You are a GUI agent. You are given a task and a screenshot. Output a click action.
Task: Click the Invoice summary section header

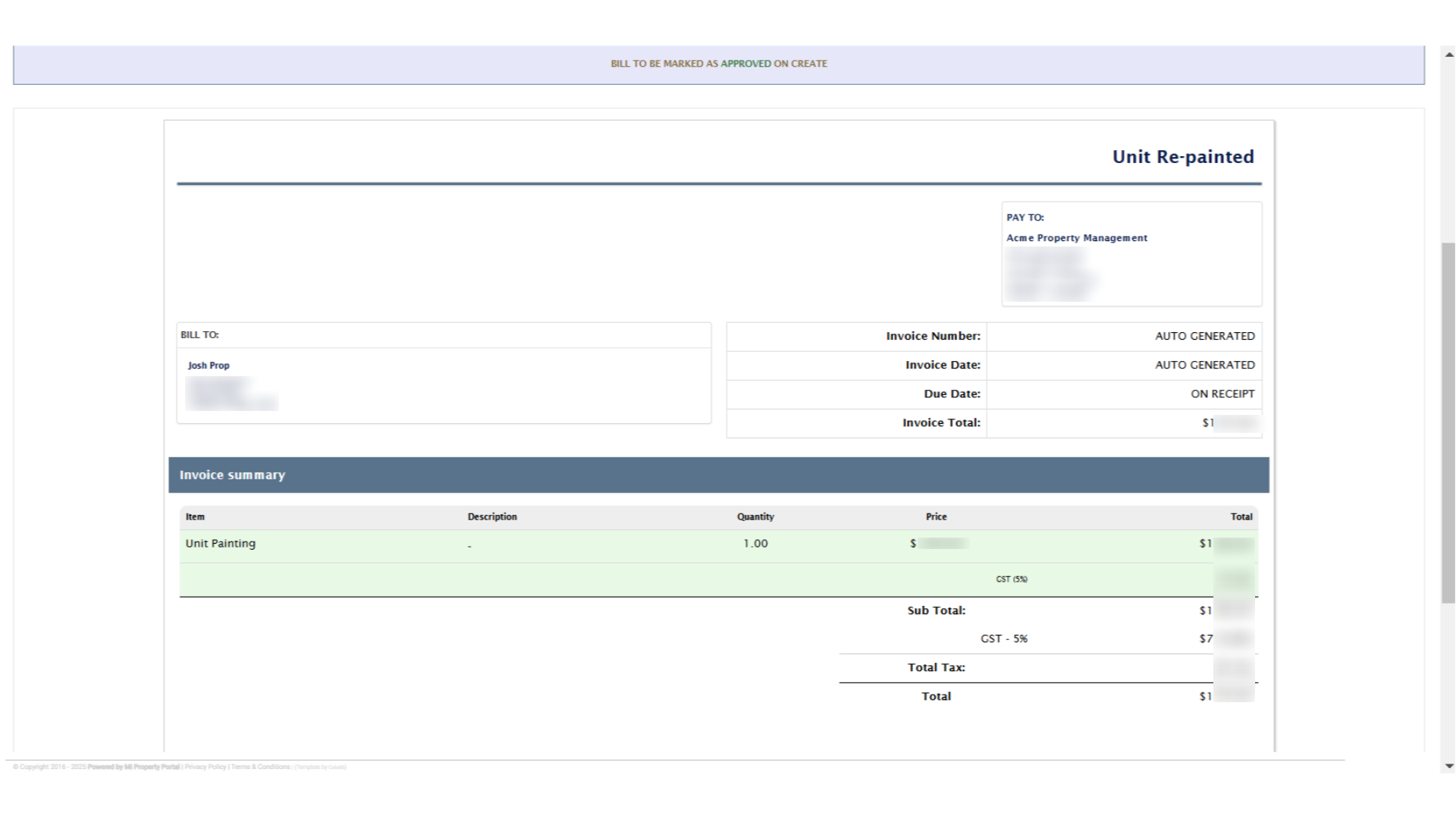(x=232, y=475)
